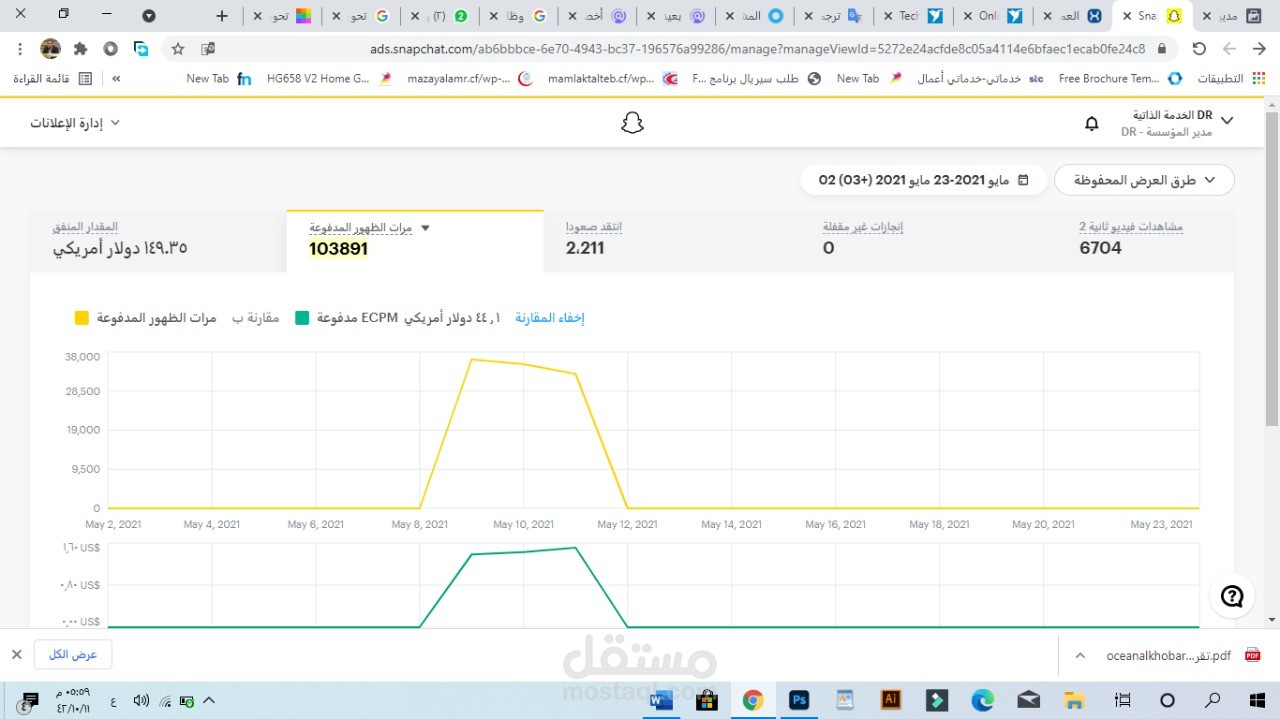
Task: Open a new browser tab with plus
Action: (x=222, y=16)
